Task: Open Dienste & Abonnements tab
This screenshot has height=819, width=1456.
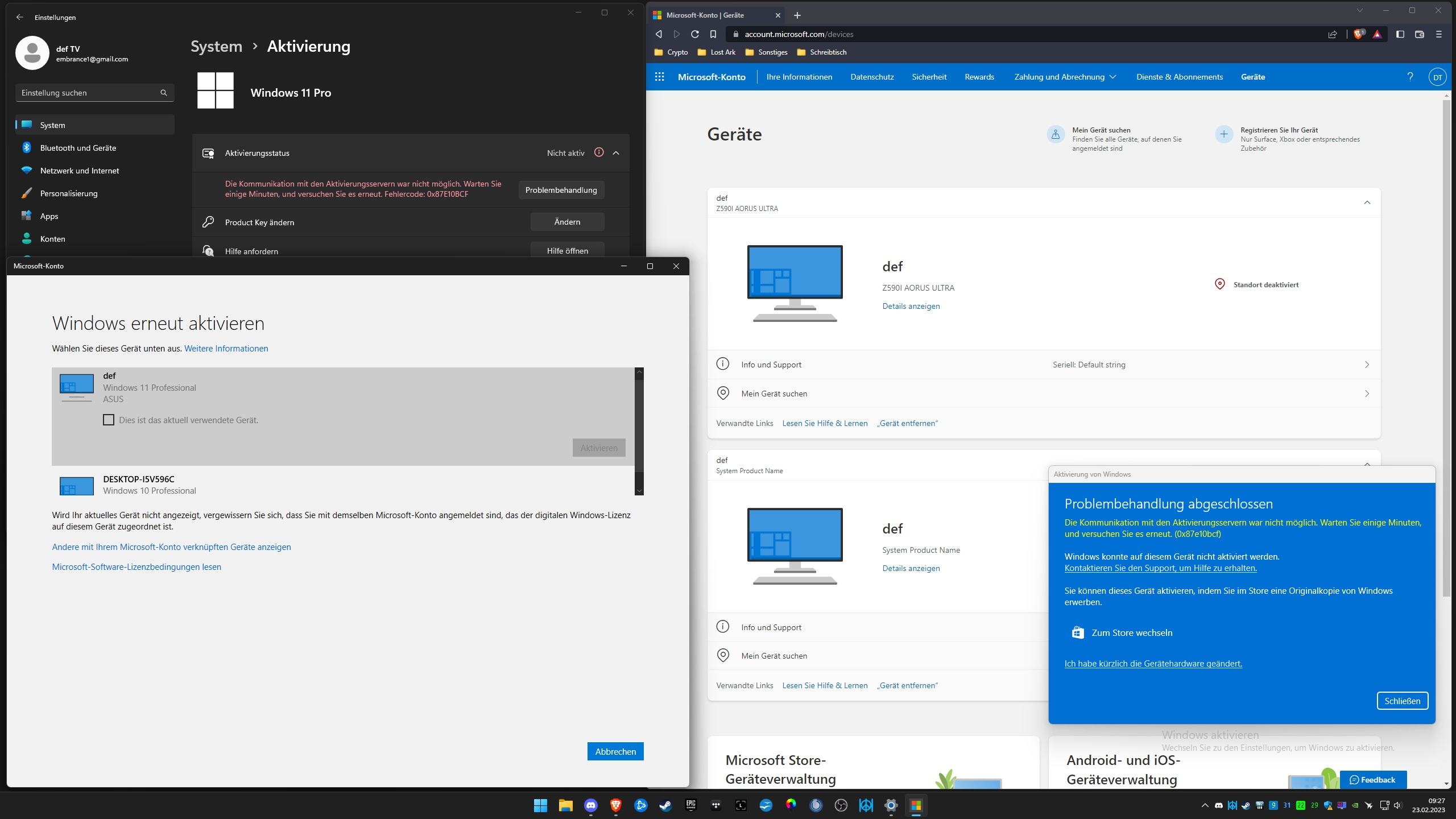Action: pos(1180,77)
